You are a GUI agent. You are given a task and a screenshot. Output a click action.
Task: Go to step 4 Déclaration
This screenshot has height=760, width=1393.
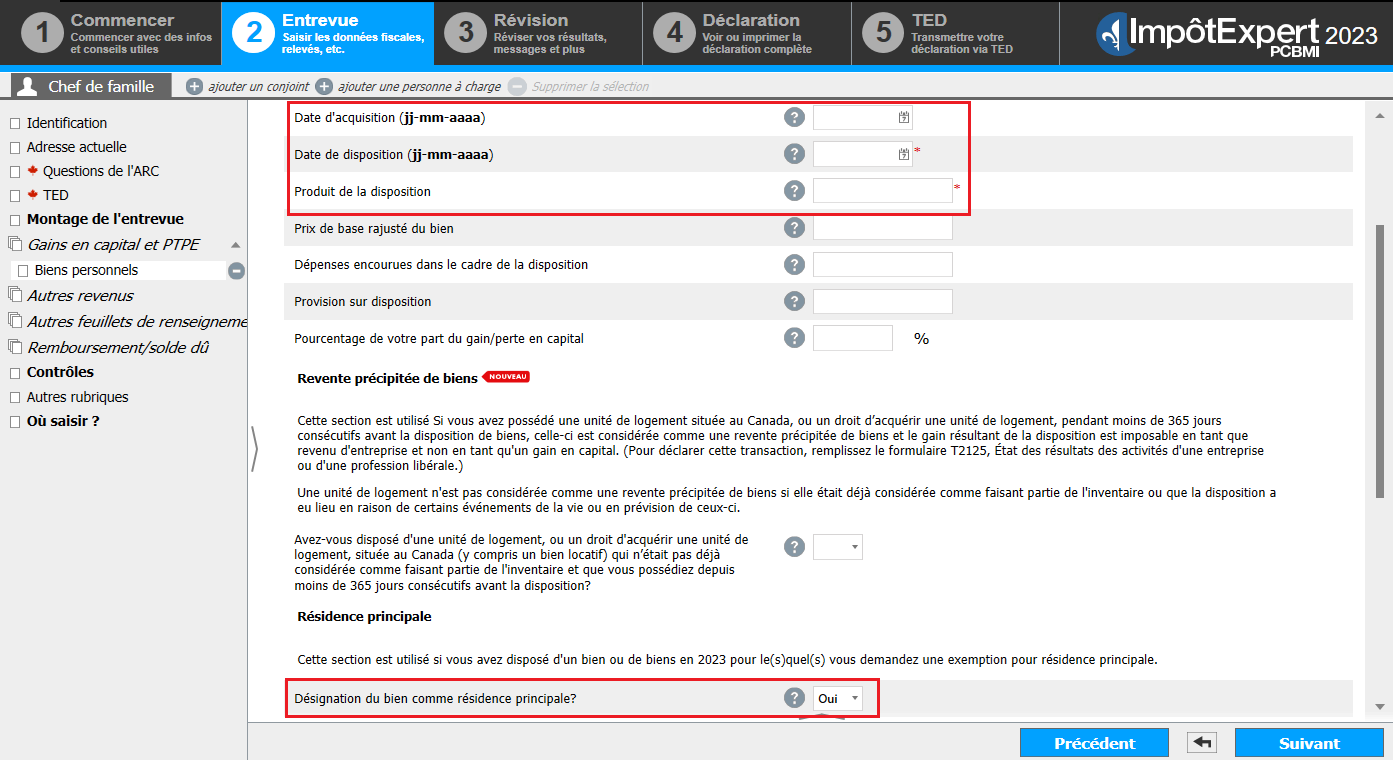click(x=746, y=33)
